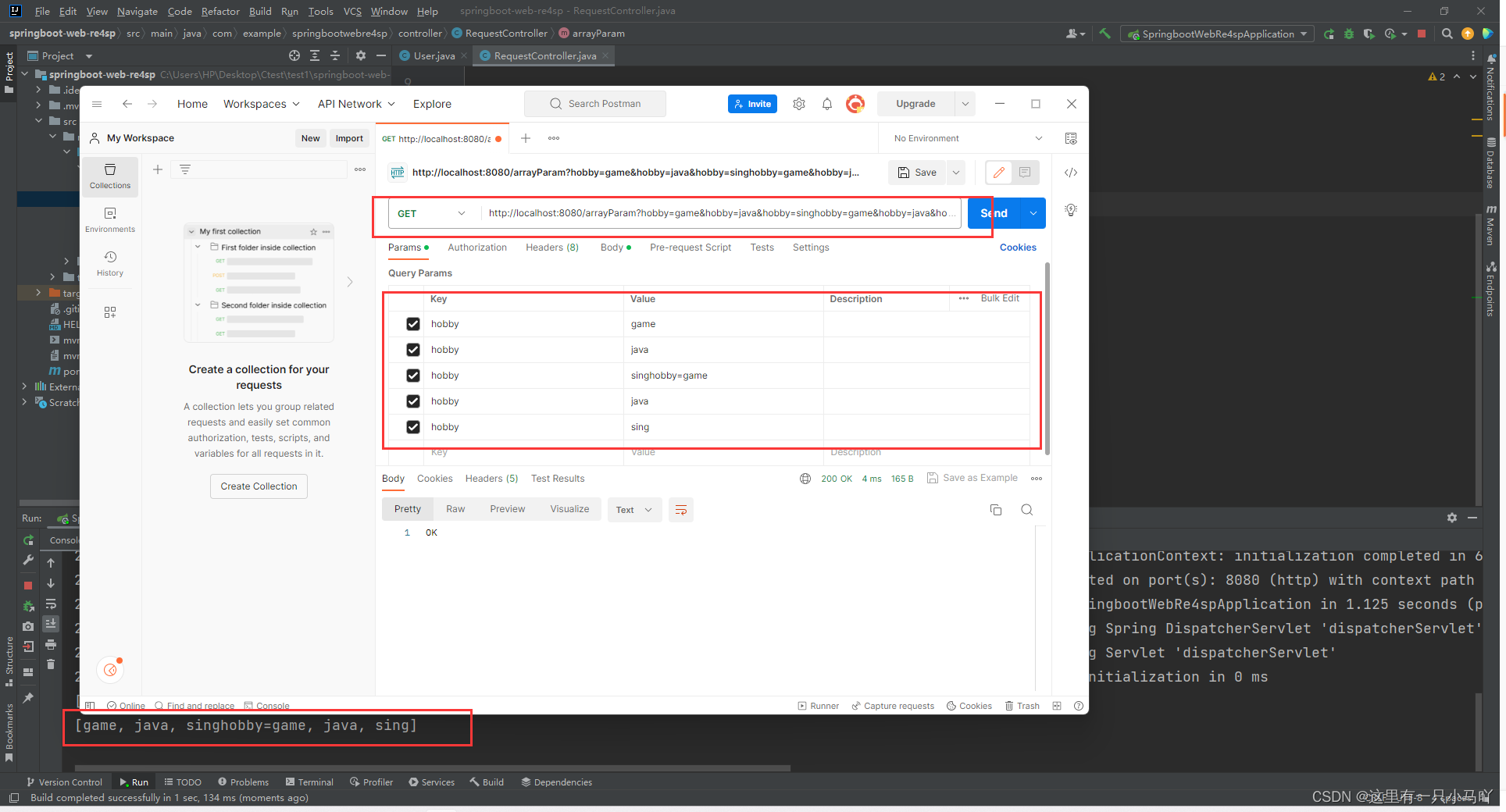This screenshot has height=812, width=1506.
Task: Open the Problems tool window in IntelliJ
Action: tap(243, 782)
